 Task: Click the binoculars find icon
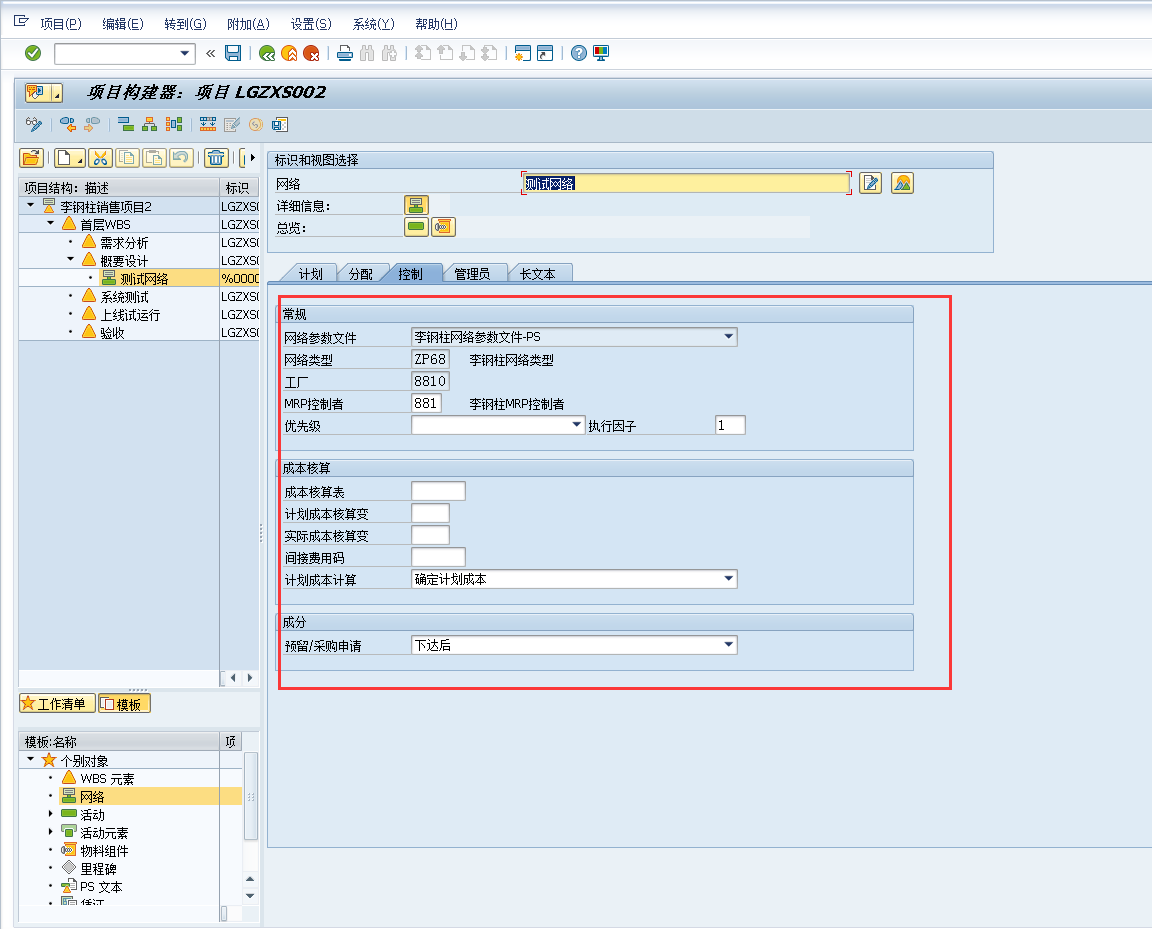click(367, 53)
